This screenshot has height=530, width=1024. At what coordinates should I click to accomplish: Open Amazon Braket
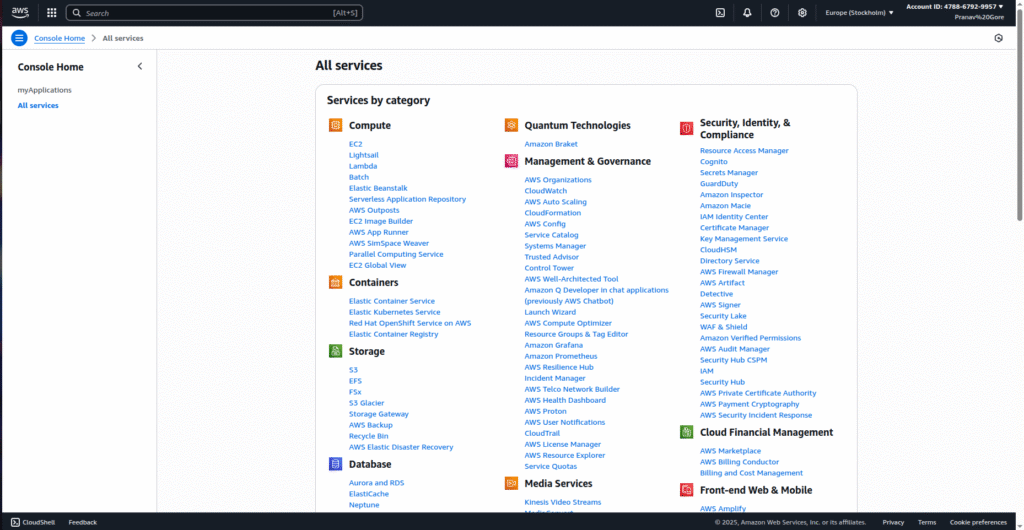[551, 144]
